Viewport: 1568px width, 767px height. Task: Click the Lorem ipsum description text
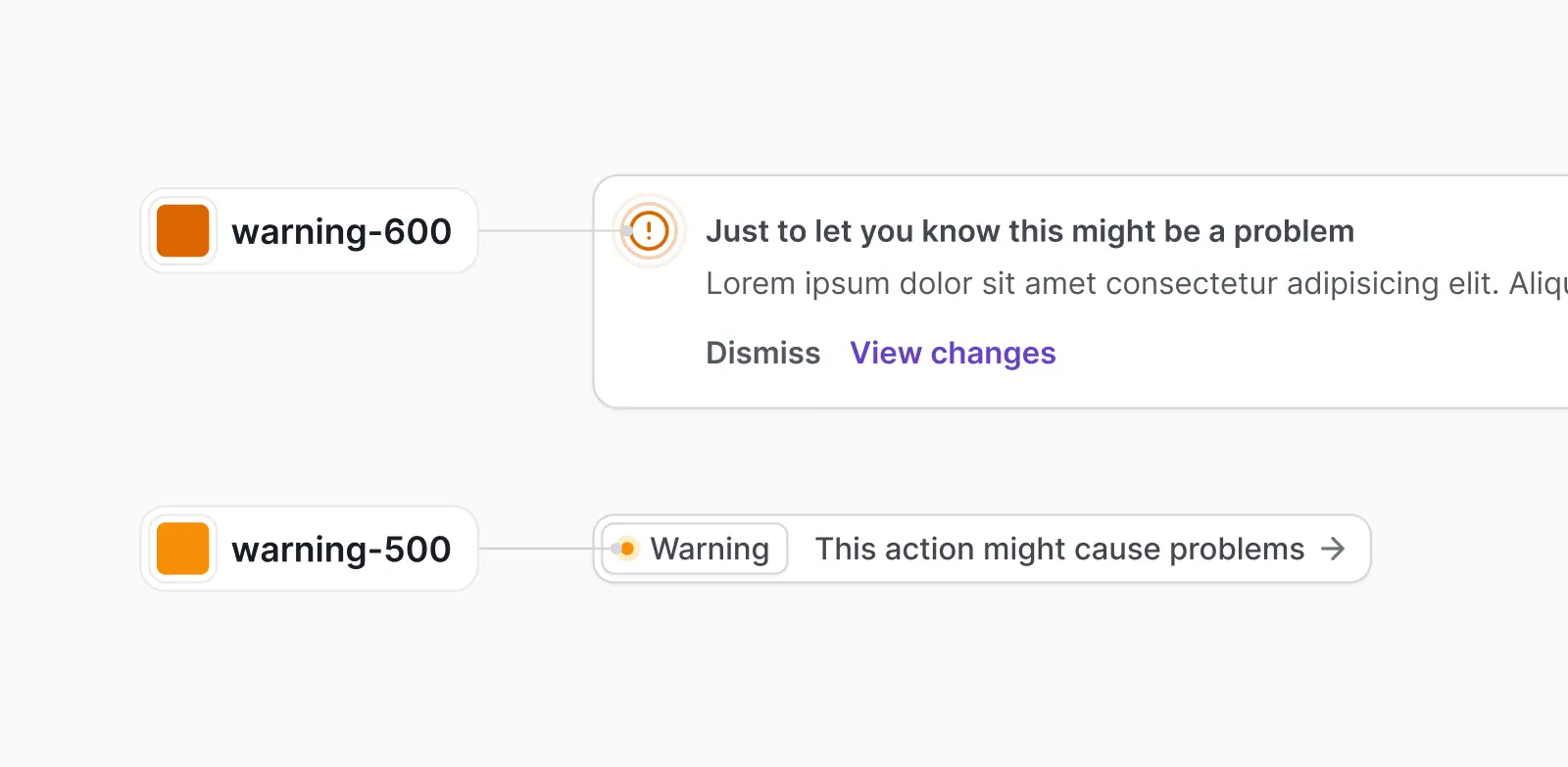click(x=1137, y=283)
